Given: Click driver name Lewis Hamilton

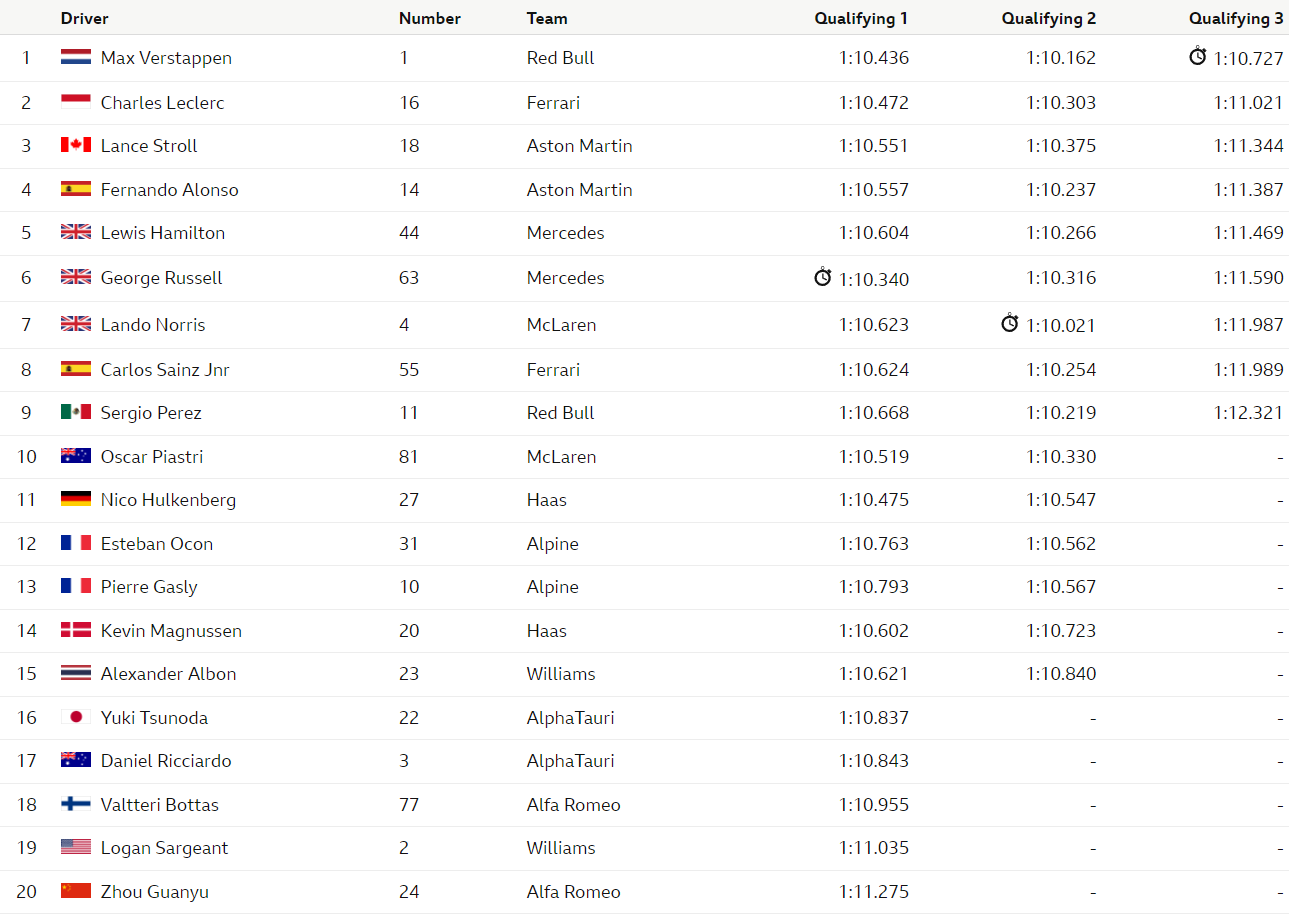Looking at the screenshot, I should pyautogui.click(x=163, y=232).
